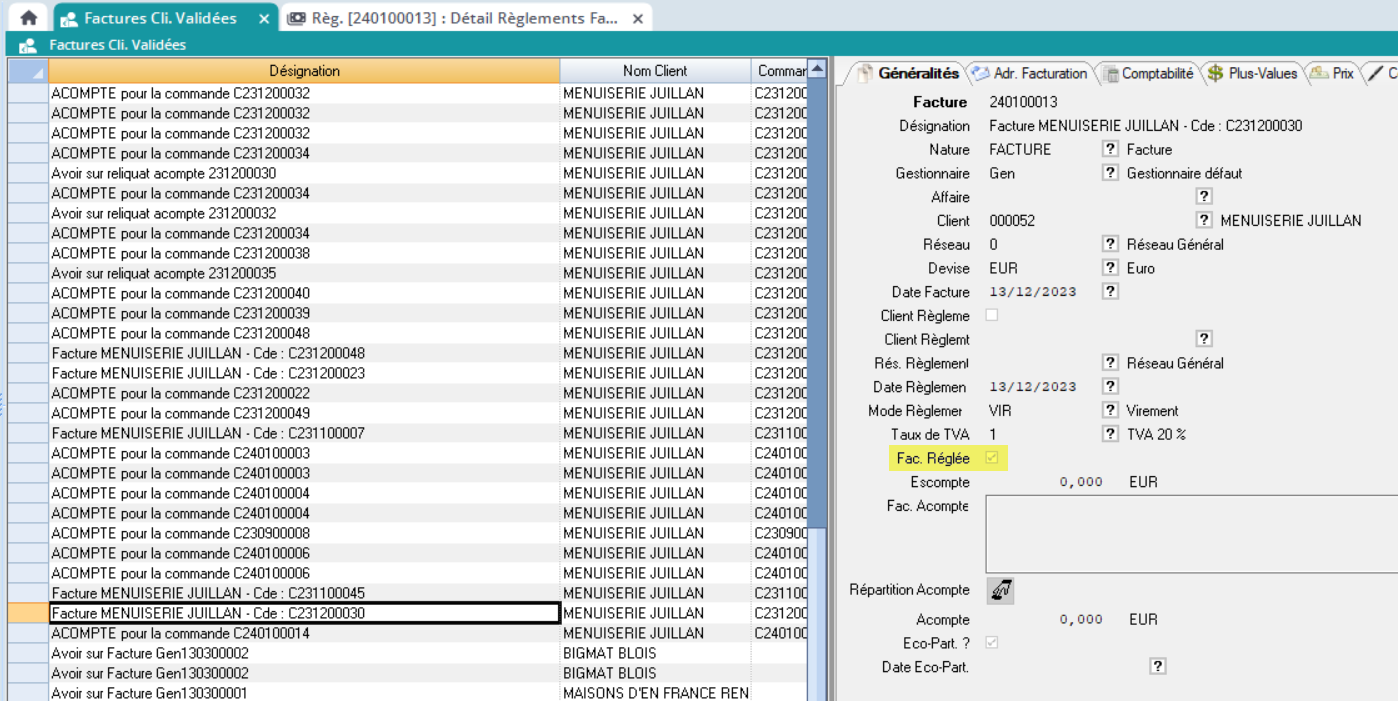Screen dimensions: 1398x701
Task: Open the Date Règlement '?' date picker
Action: pos(1110,386)
